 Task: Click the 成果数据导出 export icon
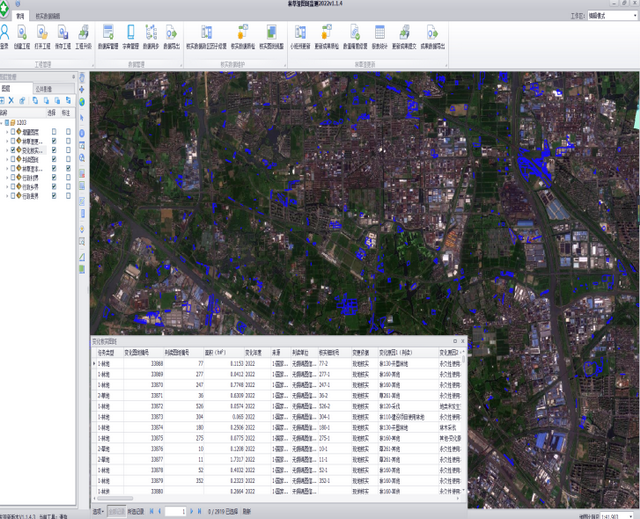click(432, 32)
